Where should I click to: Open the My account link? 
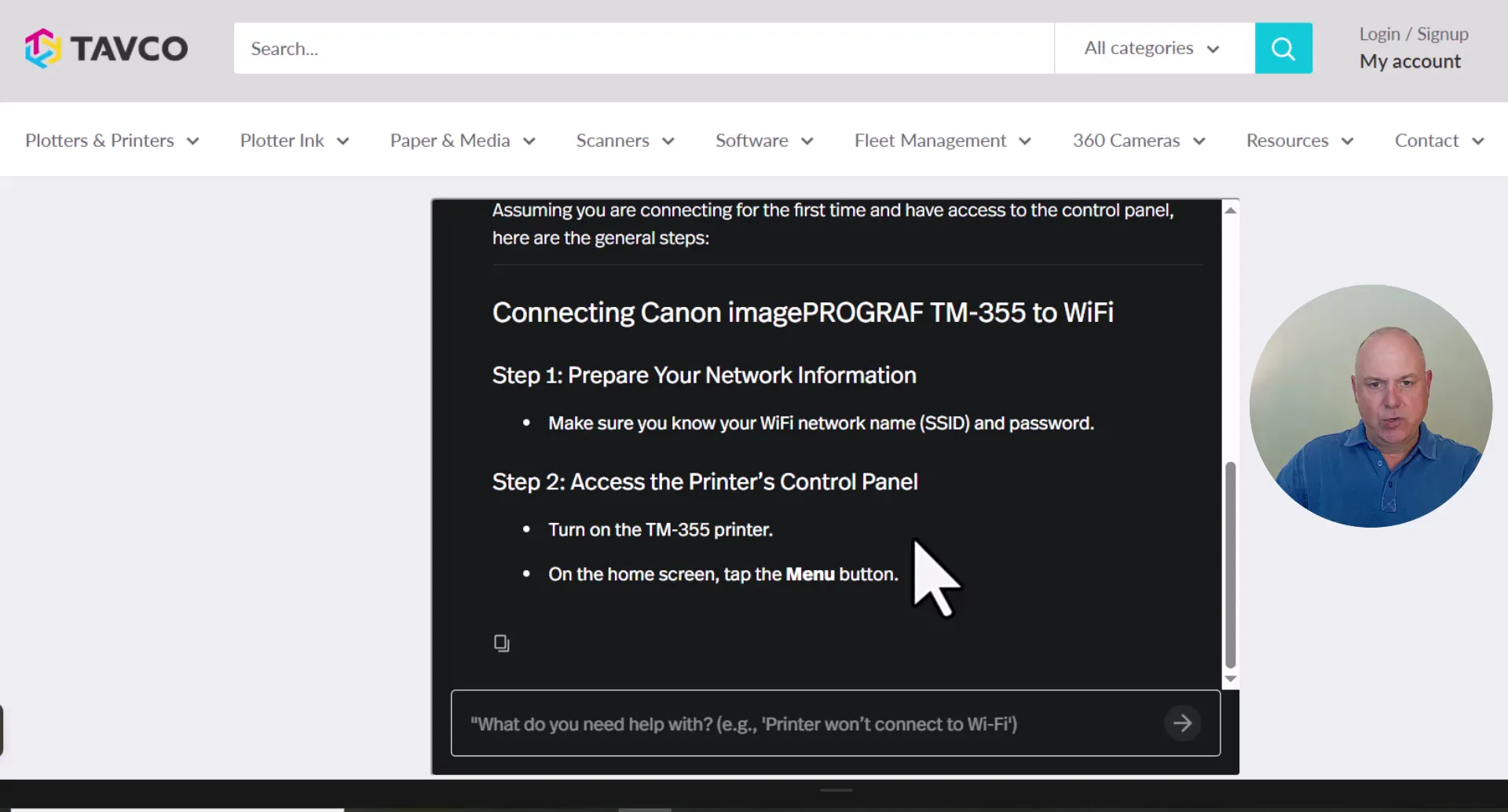(x=1410, y=61)
